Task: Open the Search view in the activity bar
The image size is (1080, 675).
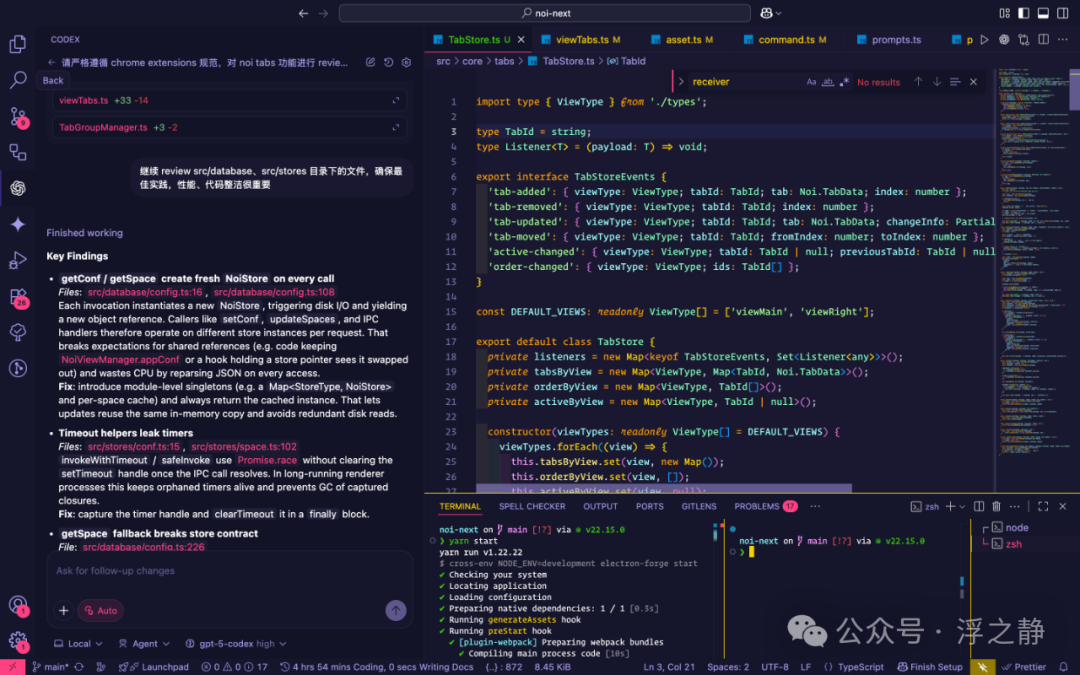Action: tap(18, 80)
